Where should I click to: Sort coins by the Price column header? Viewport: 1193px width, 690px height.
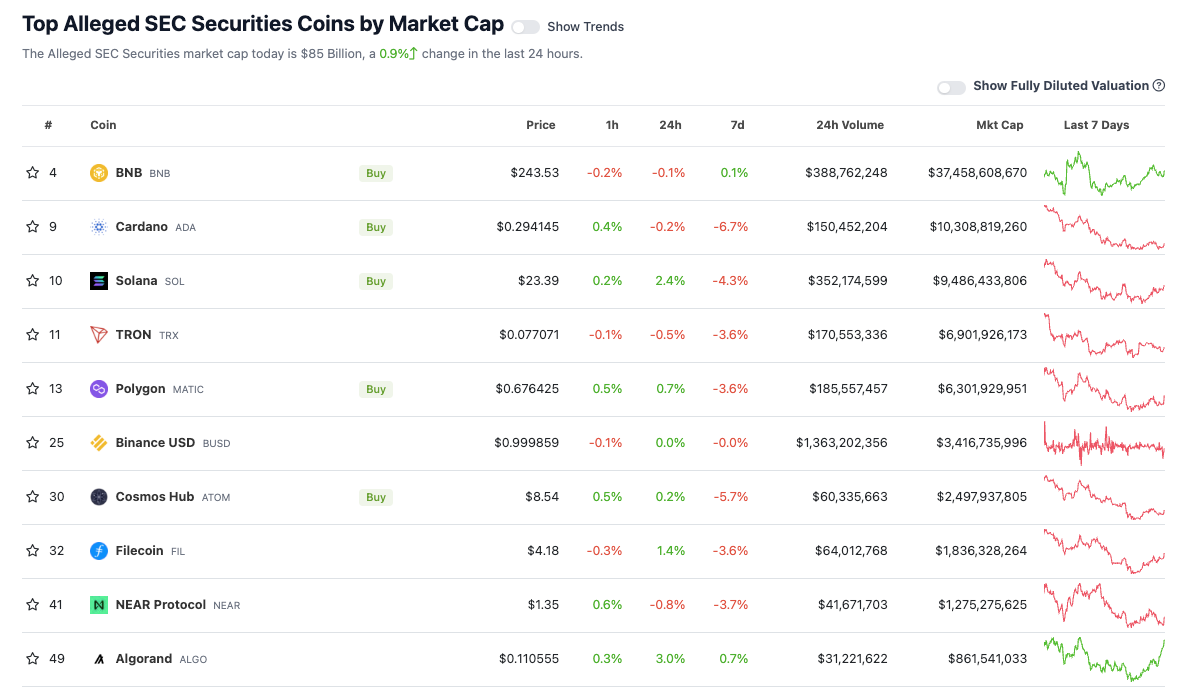(x=541, y=126)
